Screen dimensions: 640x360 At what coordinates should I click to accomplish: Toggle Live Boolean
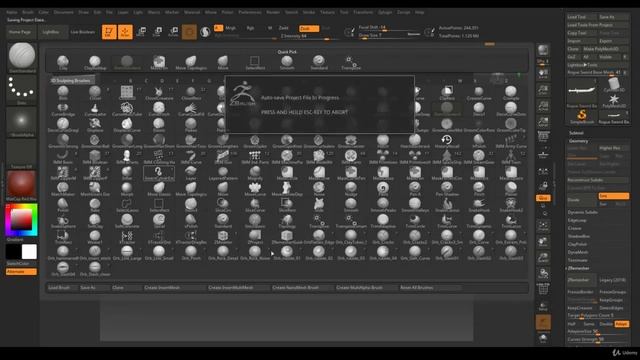click(x=83, y=32)
